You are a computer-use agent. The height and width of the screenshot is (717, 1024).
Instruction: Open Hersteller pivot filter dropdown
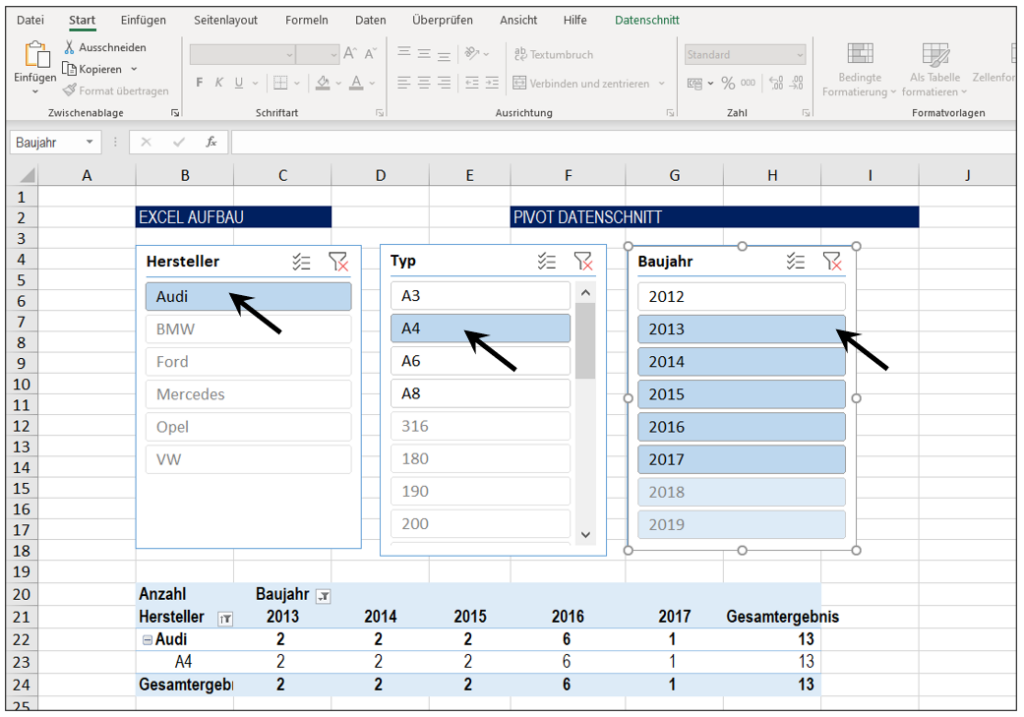[x=225, y=618]
